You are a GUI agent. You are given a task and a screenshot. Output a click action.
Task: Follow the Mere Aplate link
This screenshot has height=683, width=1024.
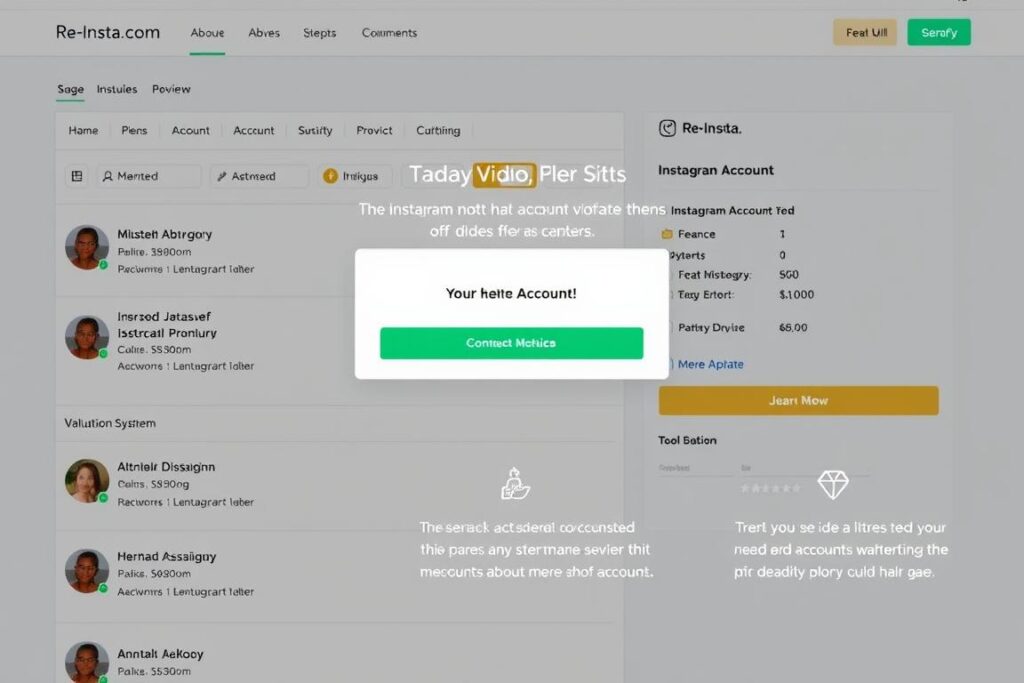coord(710,364)
